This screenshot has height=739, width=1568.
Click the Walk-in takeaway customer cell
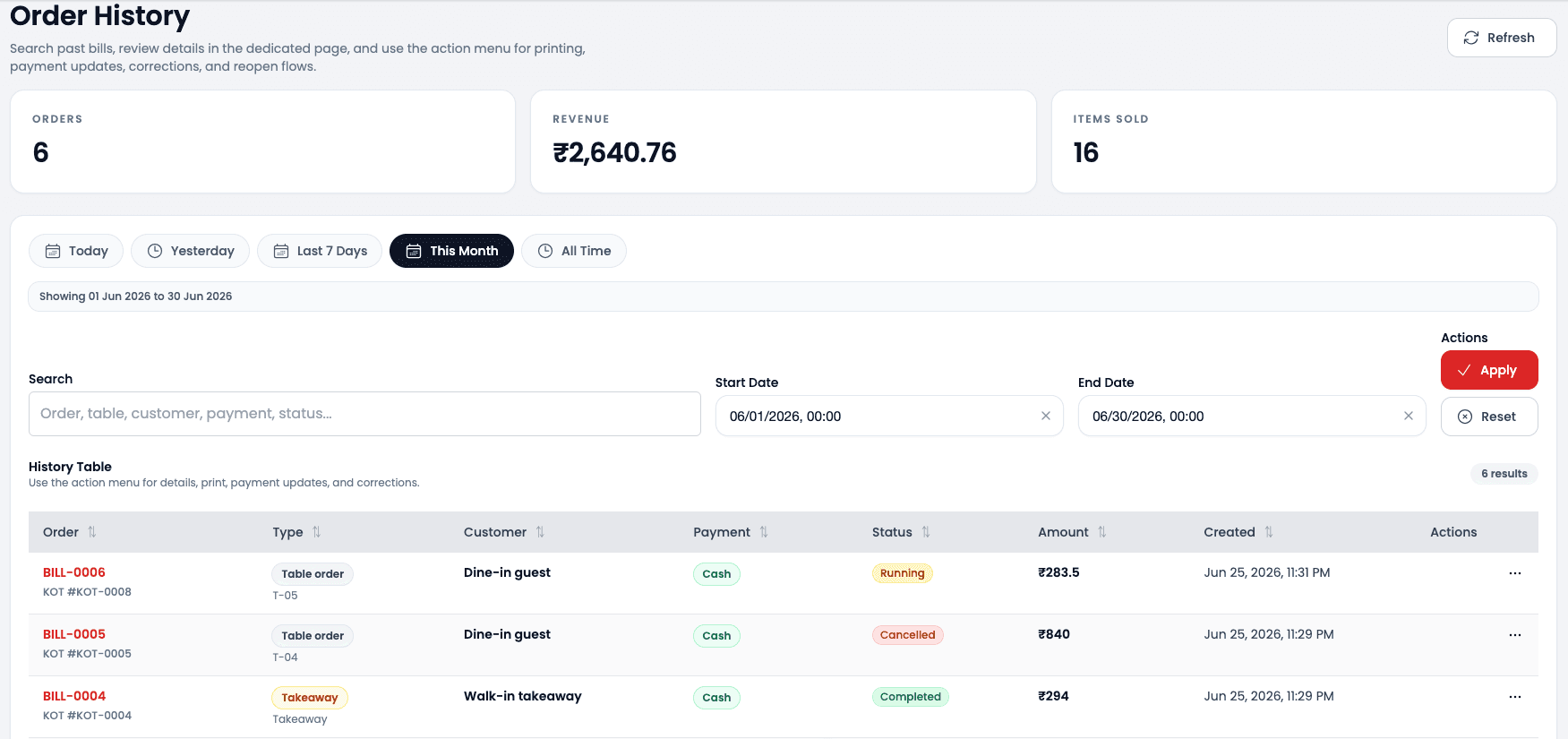click(x=523, y=696)
